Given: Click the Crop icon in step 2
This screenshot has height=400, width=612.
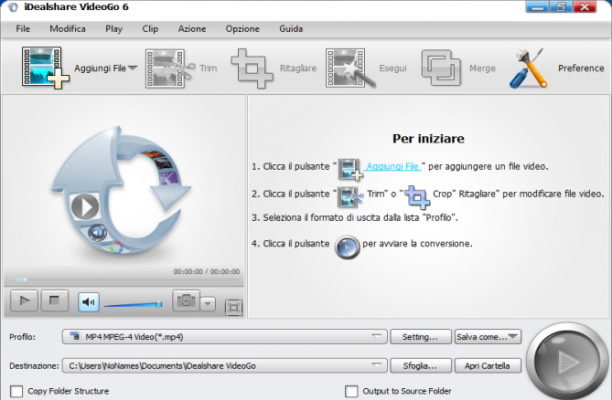Looking at the screenshot, I should [x=417, y=197].
